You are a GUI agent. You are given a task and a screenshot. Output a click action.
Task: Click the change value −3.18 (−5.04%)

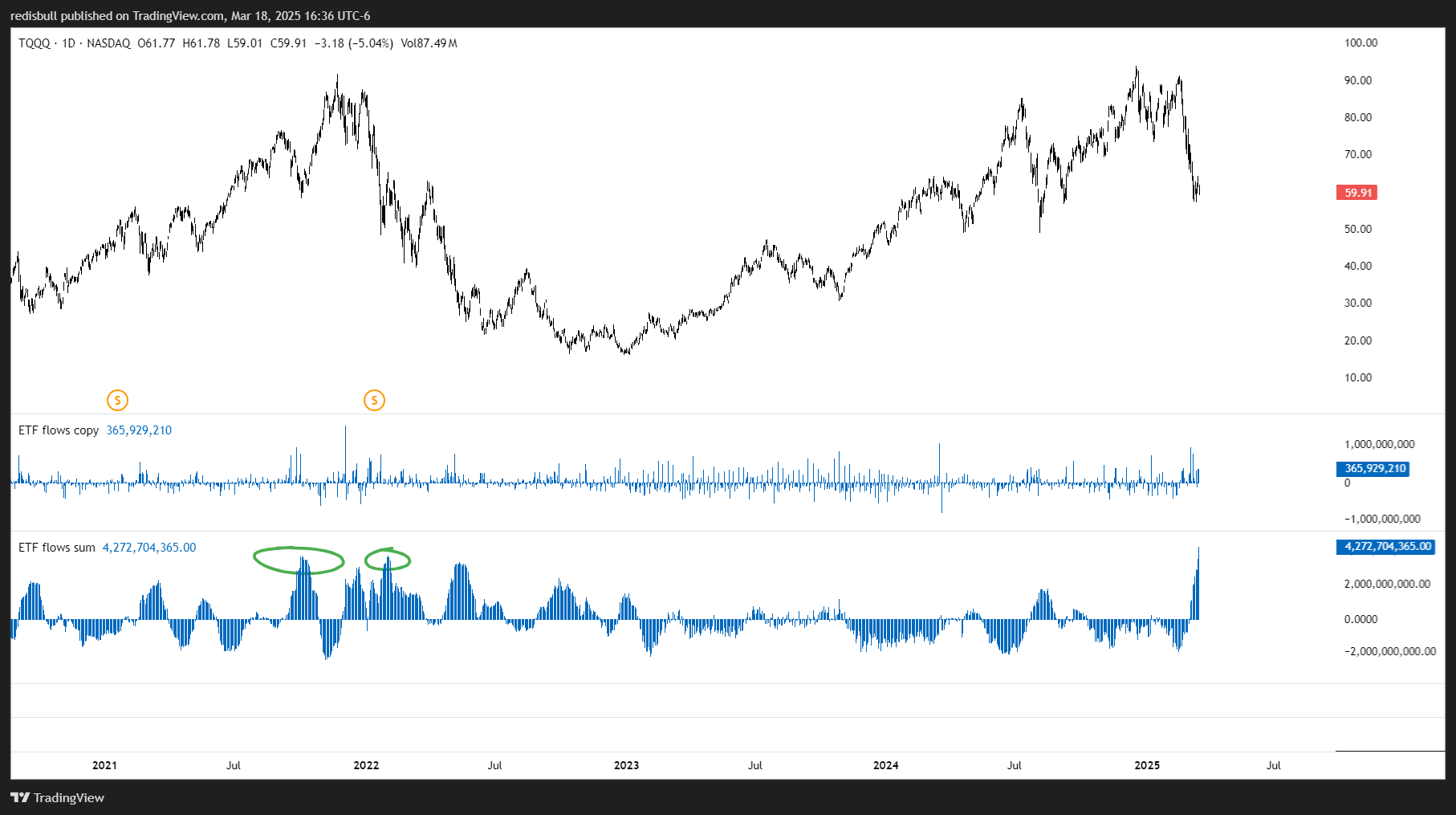(354, 43)
